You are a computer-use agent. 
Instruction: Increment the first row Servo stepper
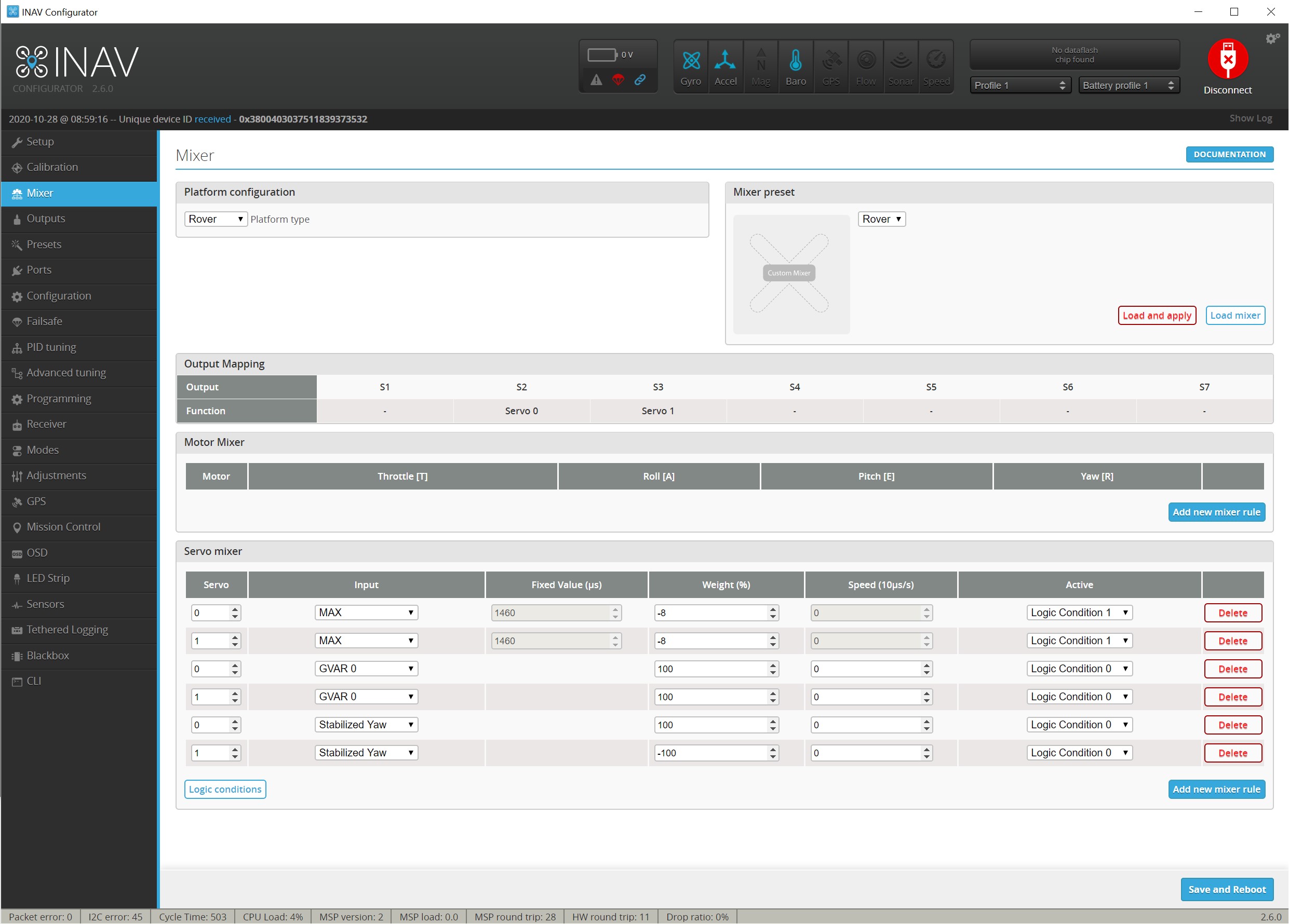point(235,609)
